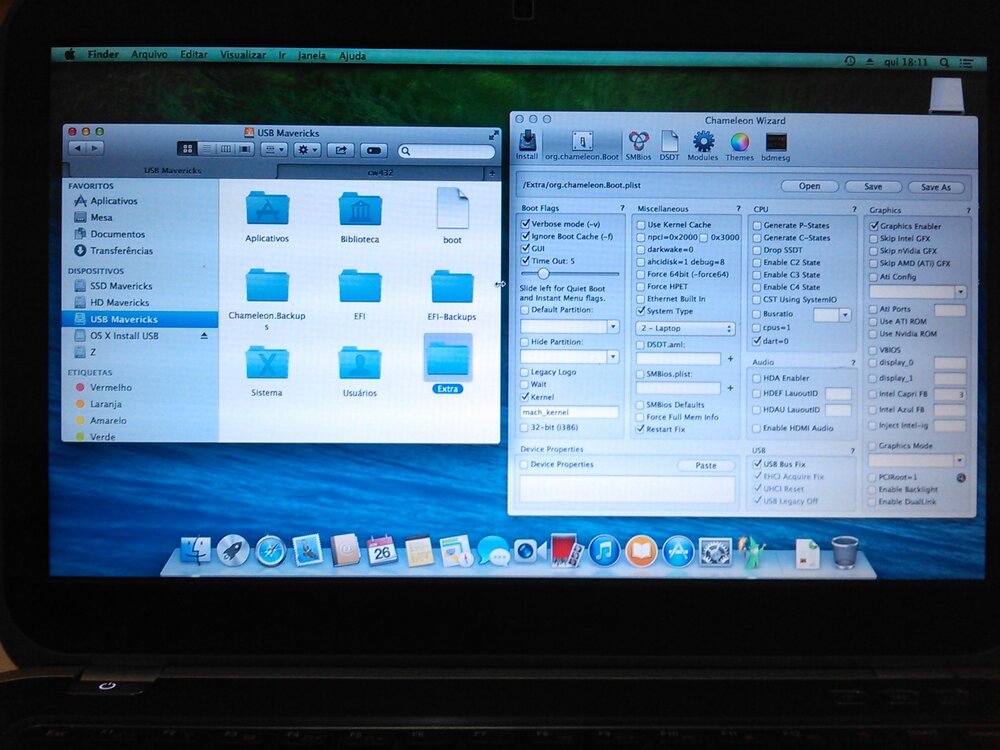Click the DSDT toolbar icon
The image size is (1000, 750).
tap(669, 144)
